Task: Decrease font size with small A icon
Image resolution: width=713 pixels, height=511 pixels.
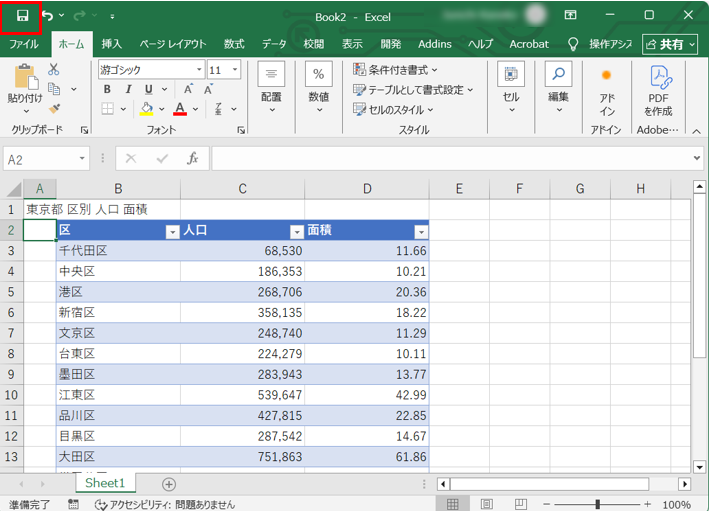Action: 208,89
